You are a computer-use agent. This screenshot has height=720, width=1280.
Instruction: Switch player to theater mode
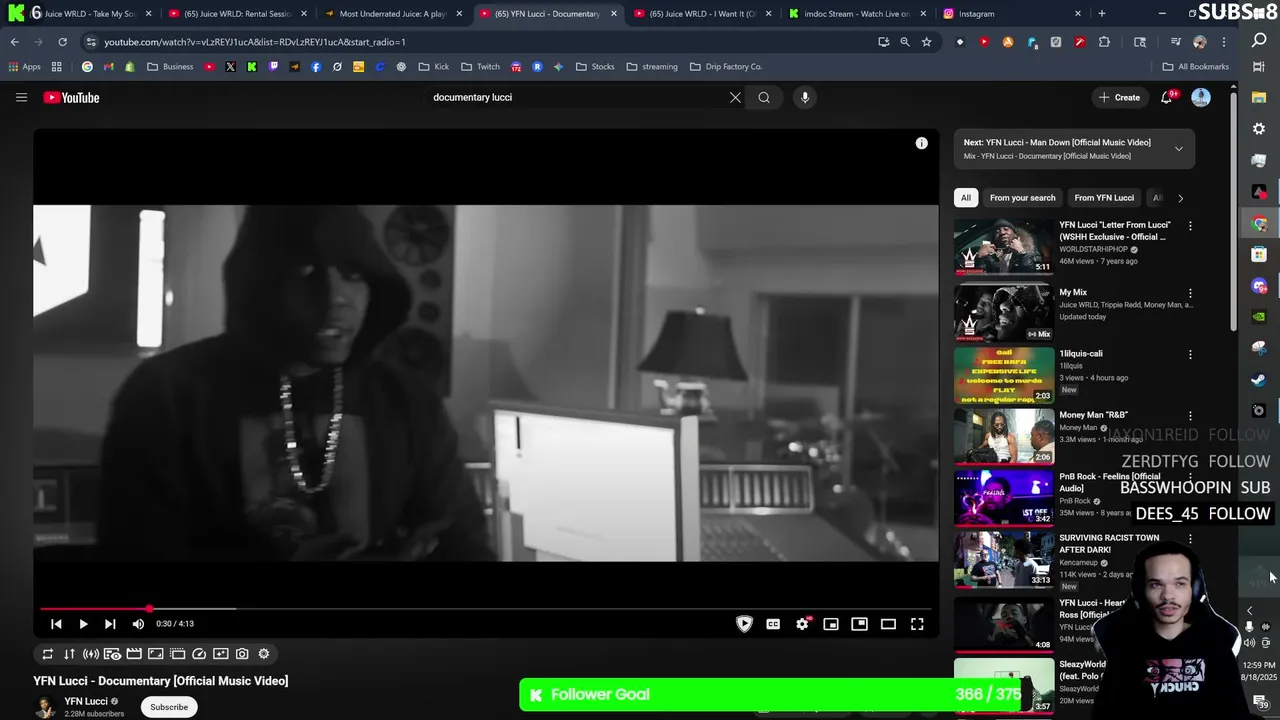point(888,624)
